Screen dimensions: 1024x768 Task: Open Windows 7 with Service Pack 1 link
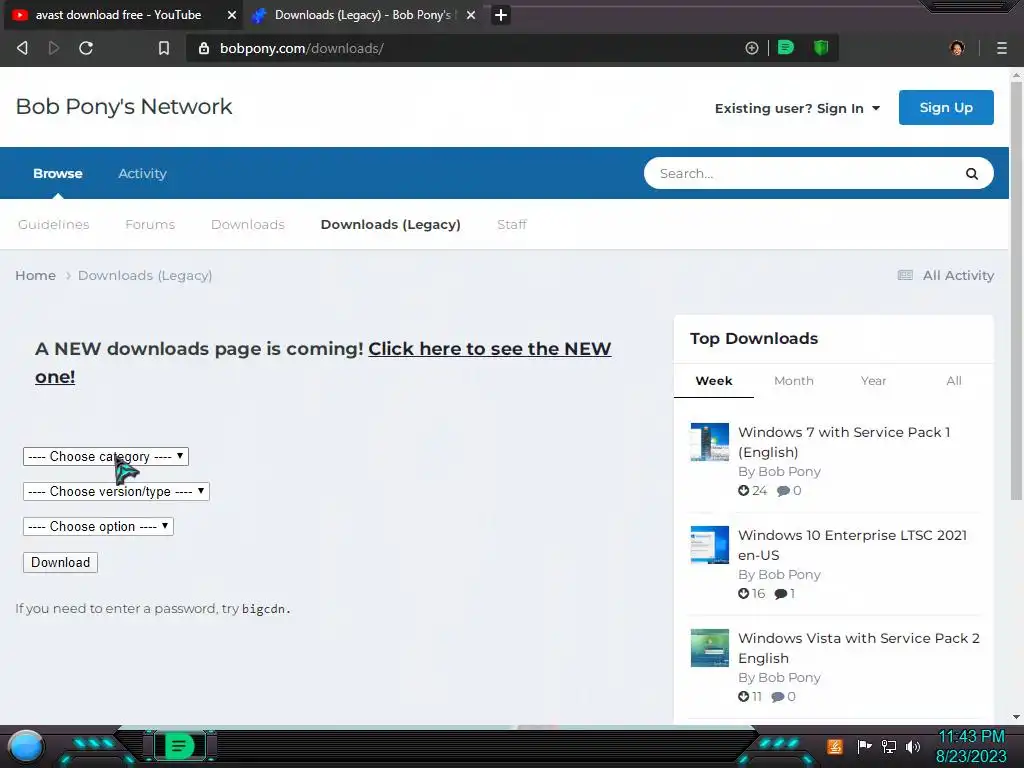coord(844,442)
